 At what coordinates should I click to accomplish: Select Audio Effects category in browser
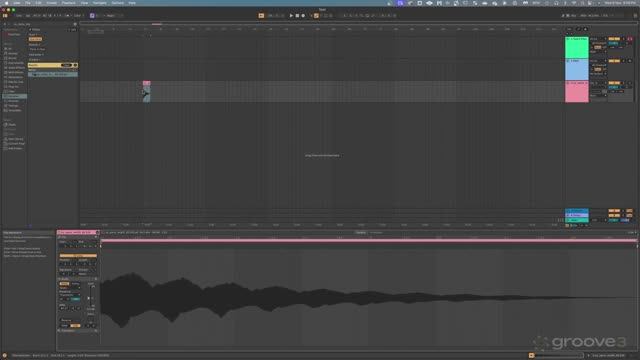[16, 68]
